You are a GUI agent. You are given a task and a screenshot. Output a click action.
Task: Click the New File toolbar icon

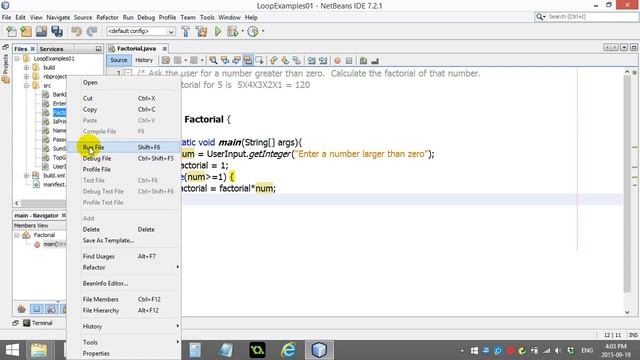pyautogui.click(x=11, y=31)
